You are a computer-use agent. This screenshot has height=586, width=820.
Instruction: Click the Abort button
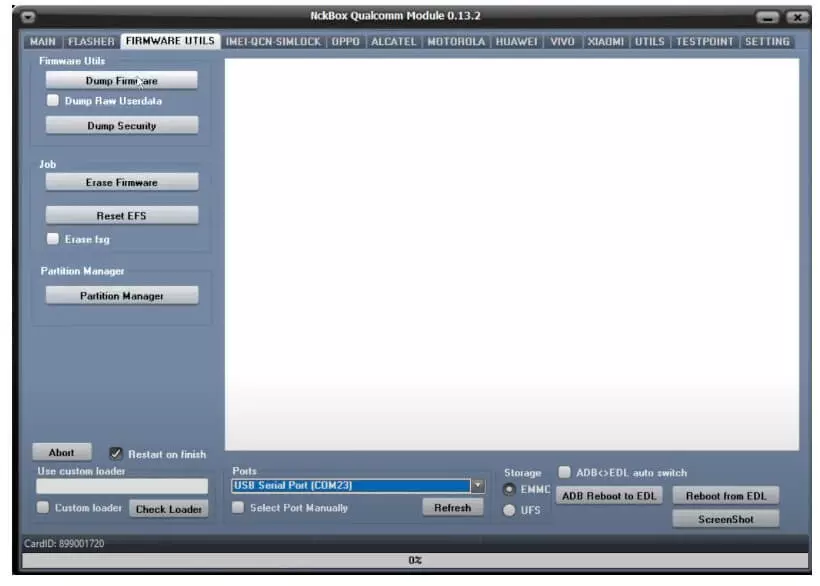click(x=62, y=453)
